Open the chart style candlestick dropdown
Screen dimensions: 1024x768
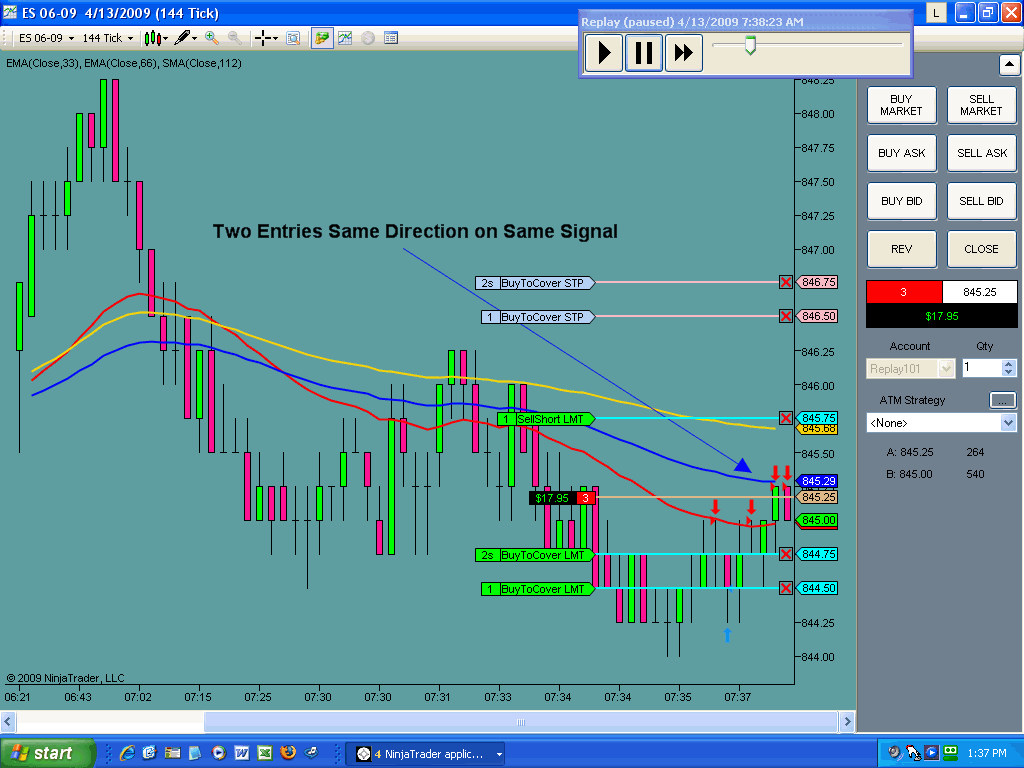click(156, 39)
